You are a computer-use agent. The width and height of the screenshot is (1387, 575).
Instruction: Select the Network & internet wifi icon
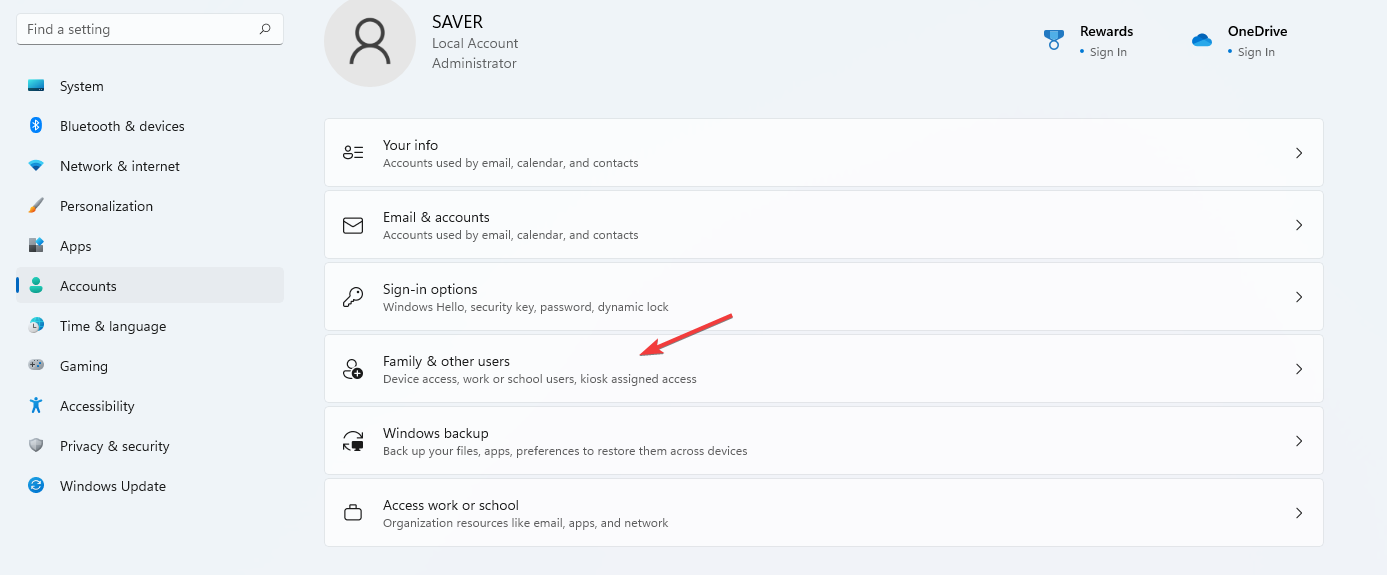pos(36,166)
